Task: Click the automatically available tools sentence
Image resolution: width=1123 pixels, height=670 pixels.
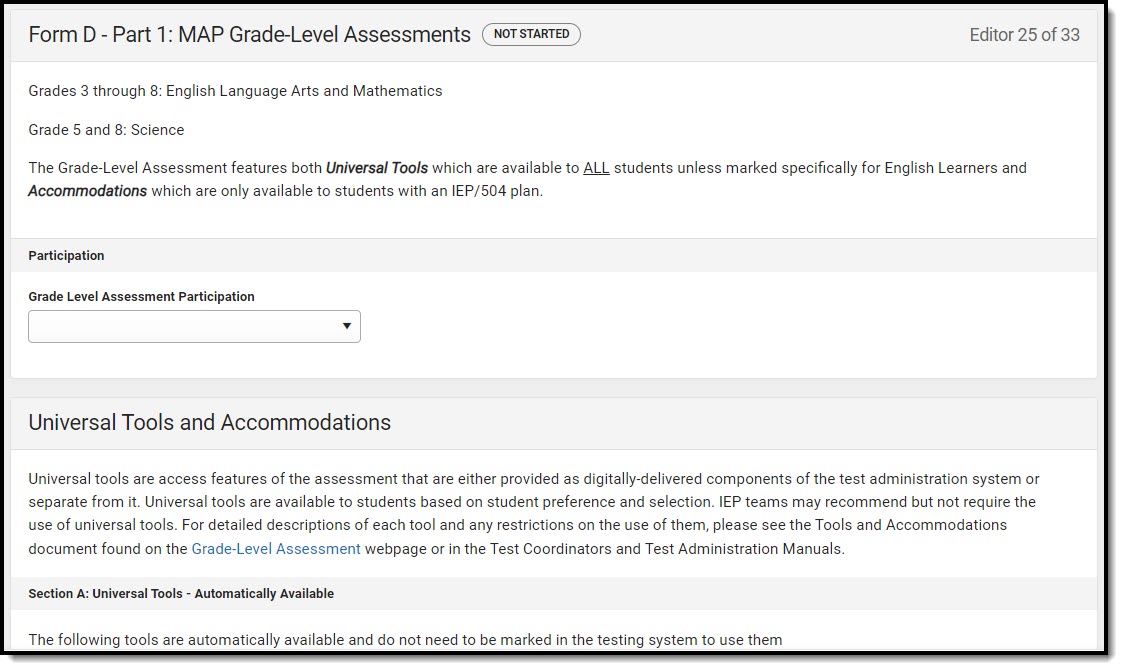Action: [x=405, y=640]
